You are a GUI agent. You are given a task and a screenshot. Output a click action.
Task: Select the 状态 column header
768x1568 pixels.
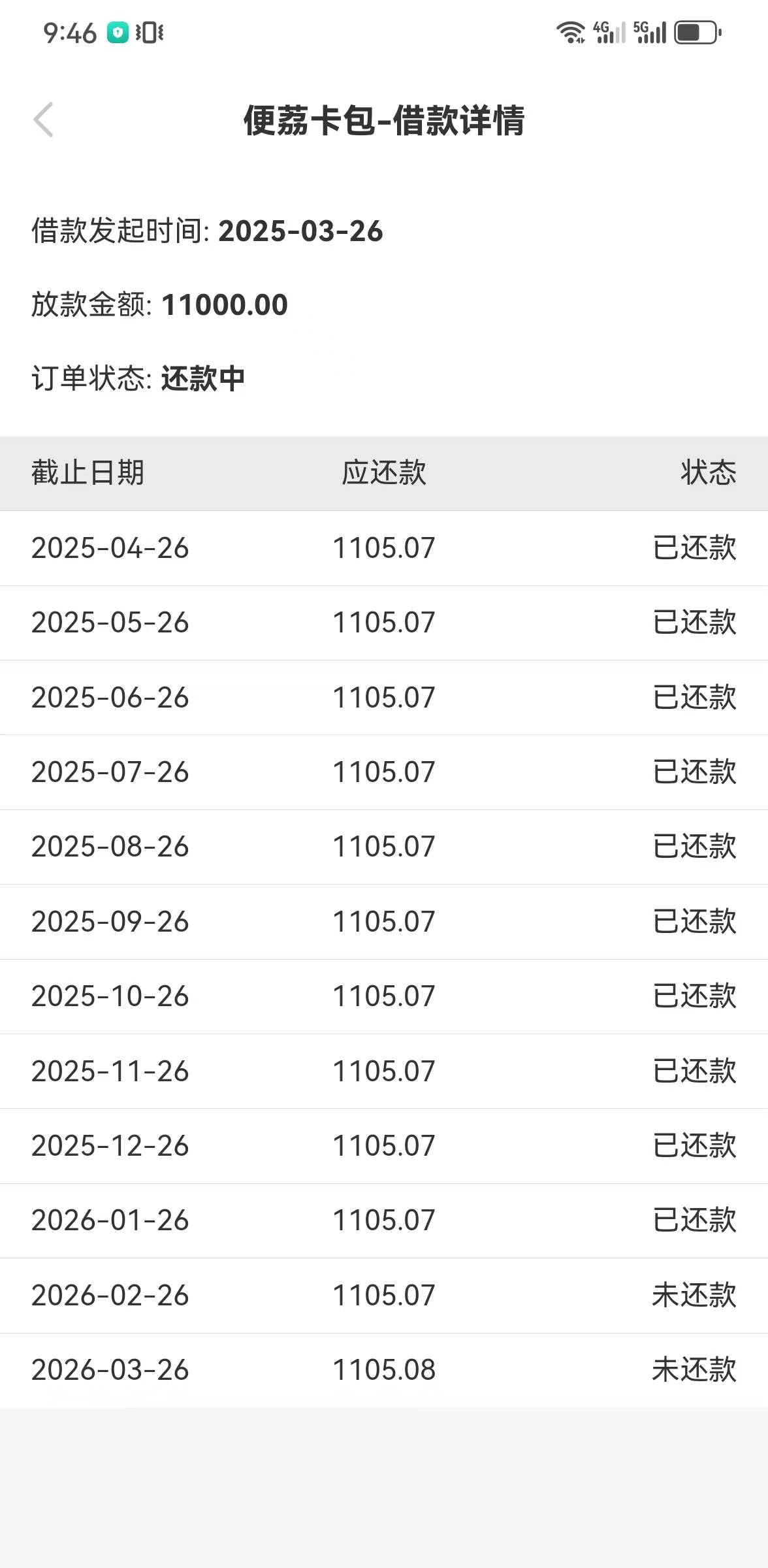coord(708,472)
